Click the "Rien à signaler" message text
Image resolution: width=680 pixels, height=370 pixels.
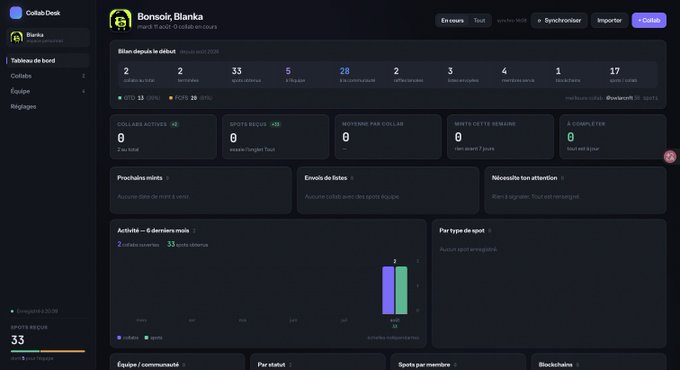click(x=535, y=196)
